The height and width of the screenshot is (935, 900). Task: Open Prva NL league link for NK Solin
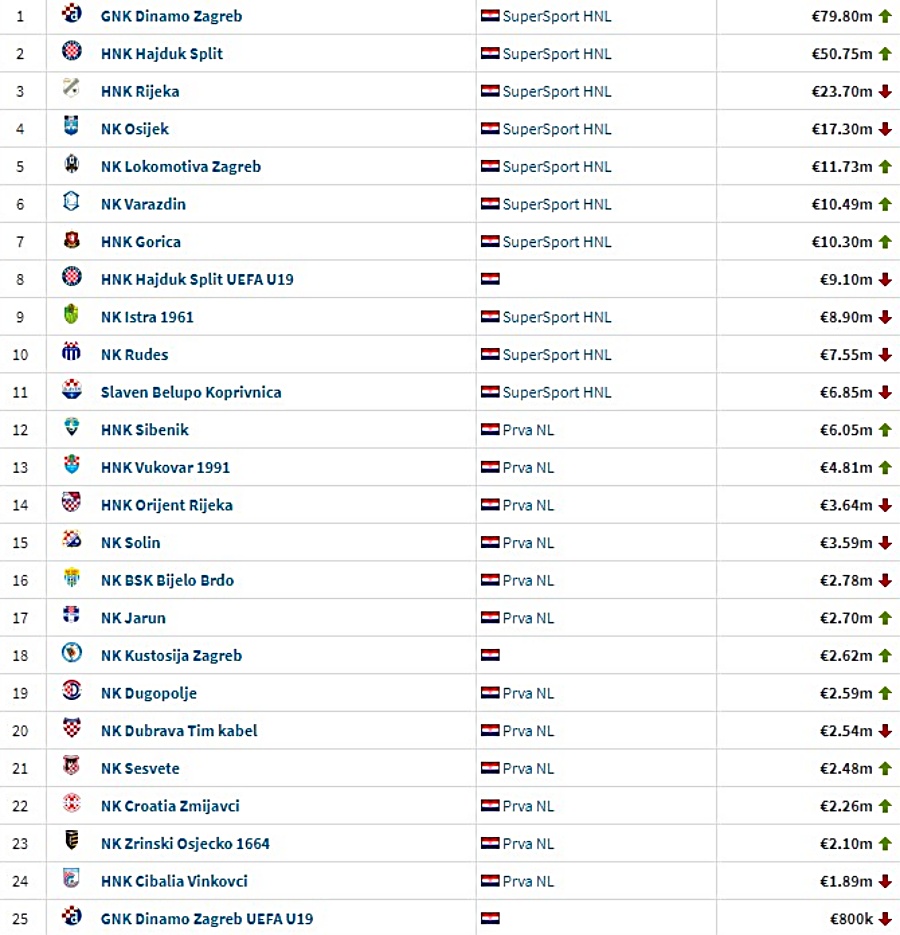click(528, 543)
